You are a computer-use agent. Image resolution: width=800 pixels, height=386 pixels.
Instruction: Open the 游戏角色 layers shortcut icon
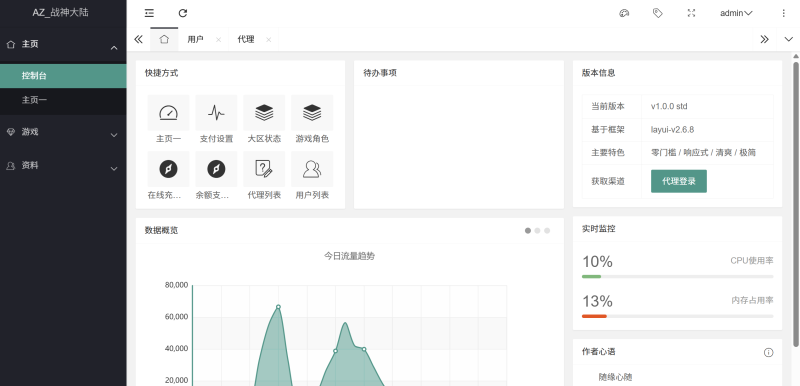tap(312, 113)
